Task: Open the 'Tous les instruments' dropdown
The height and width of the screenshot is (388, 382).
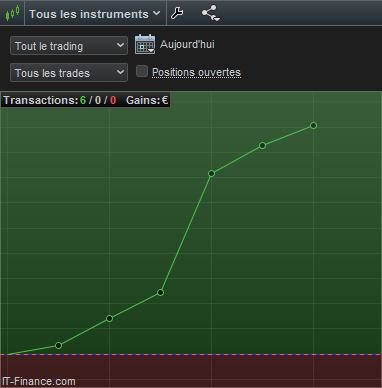Action: (x=95, y=14)
